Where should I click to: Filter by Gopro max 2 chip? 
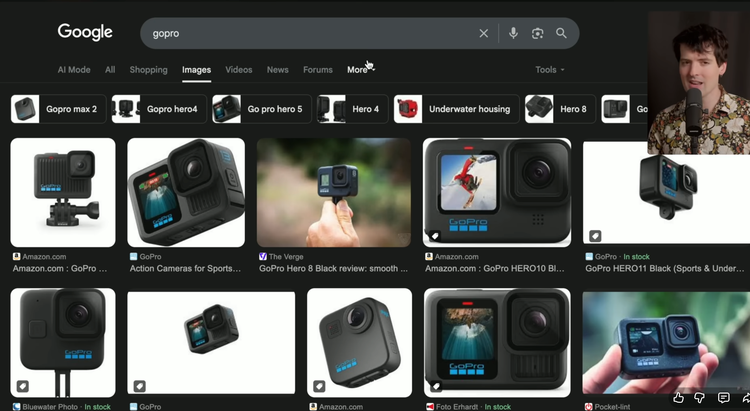(x=58, y=109)
